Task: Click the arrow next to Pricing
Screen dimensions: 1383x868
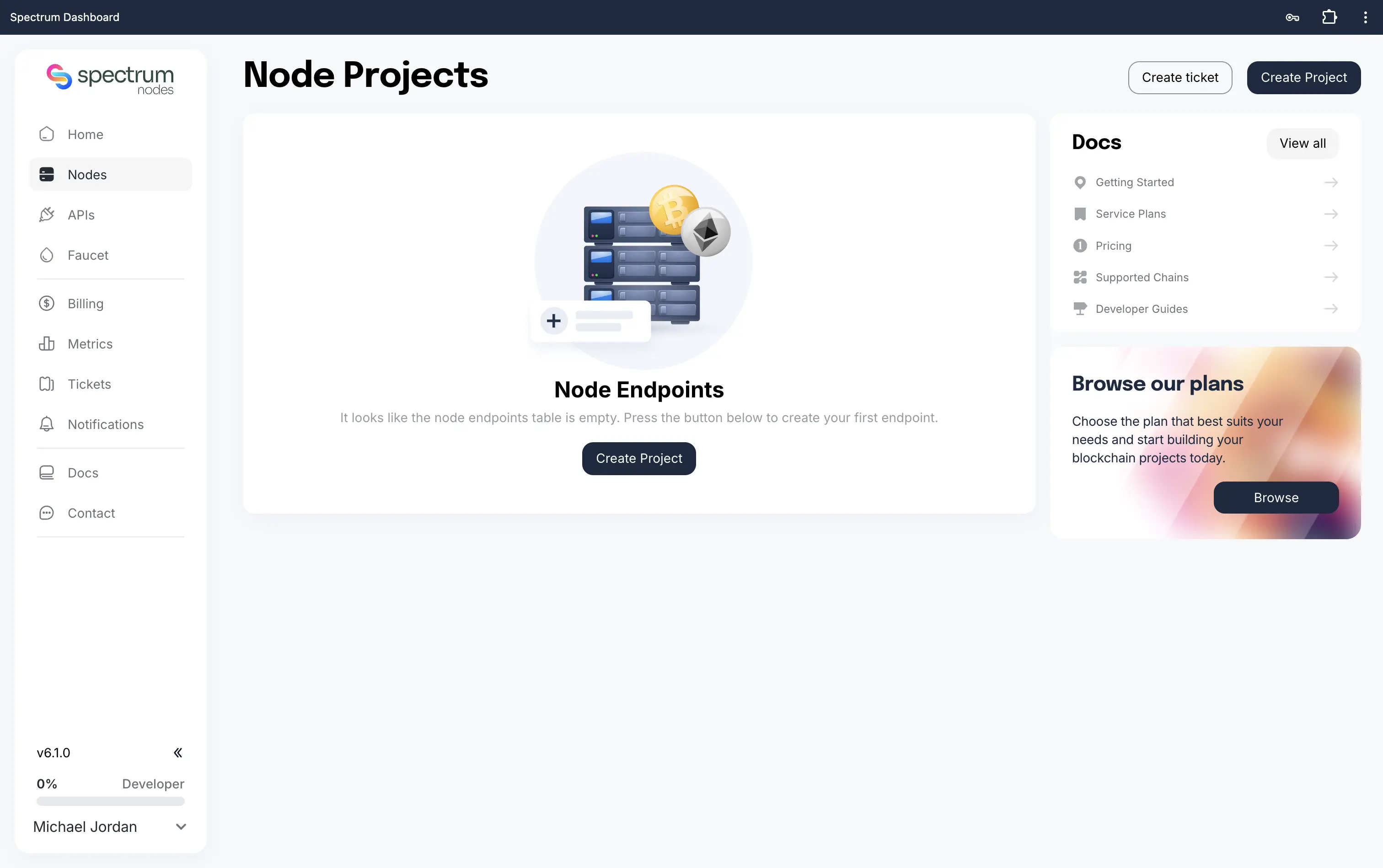Action: [1331, 245]
